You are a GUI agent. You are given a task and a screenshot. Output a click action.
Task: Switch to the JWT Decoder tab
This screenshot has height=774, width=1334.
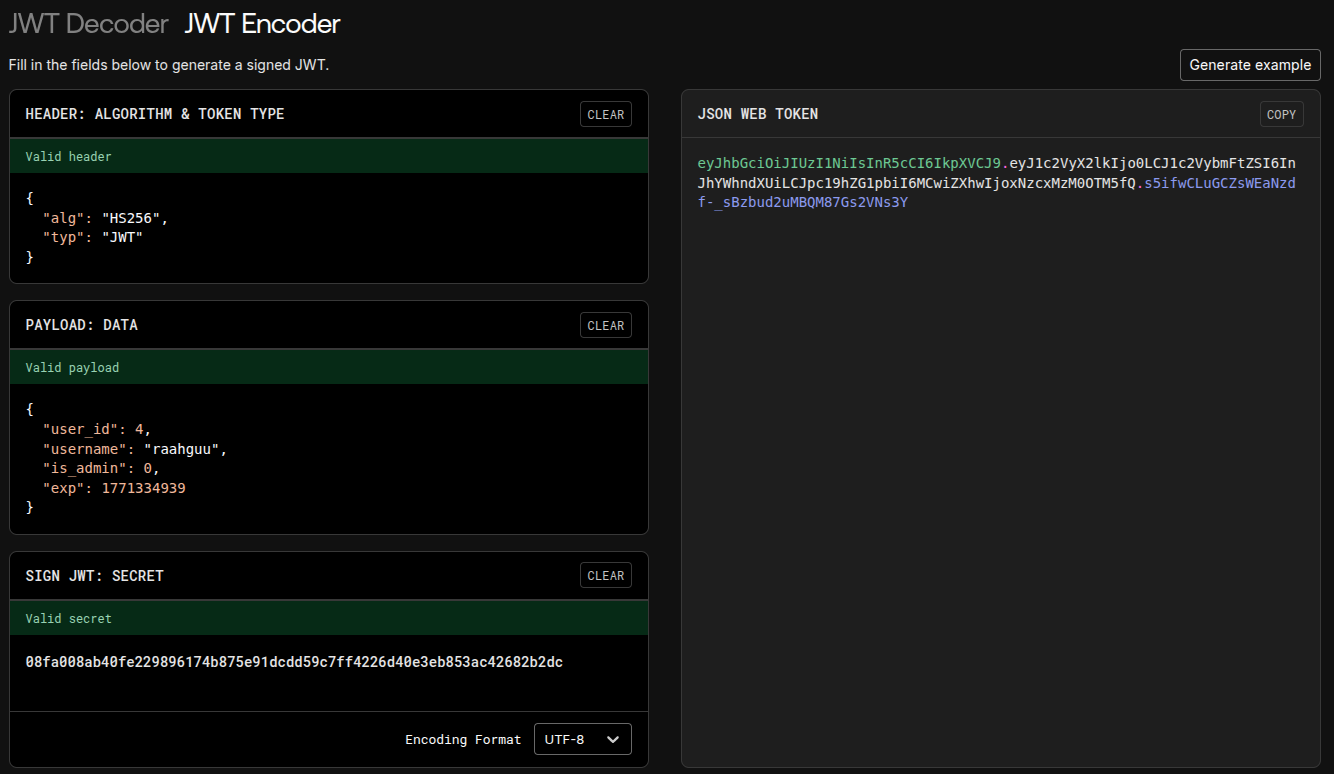click(88, 24)
